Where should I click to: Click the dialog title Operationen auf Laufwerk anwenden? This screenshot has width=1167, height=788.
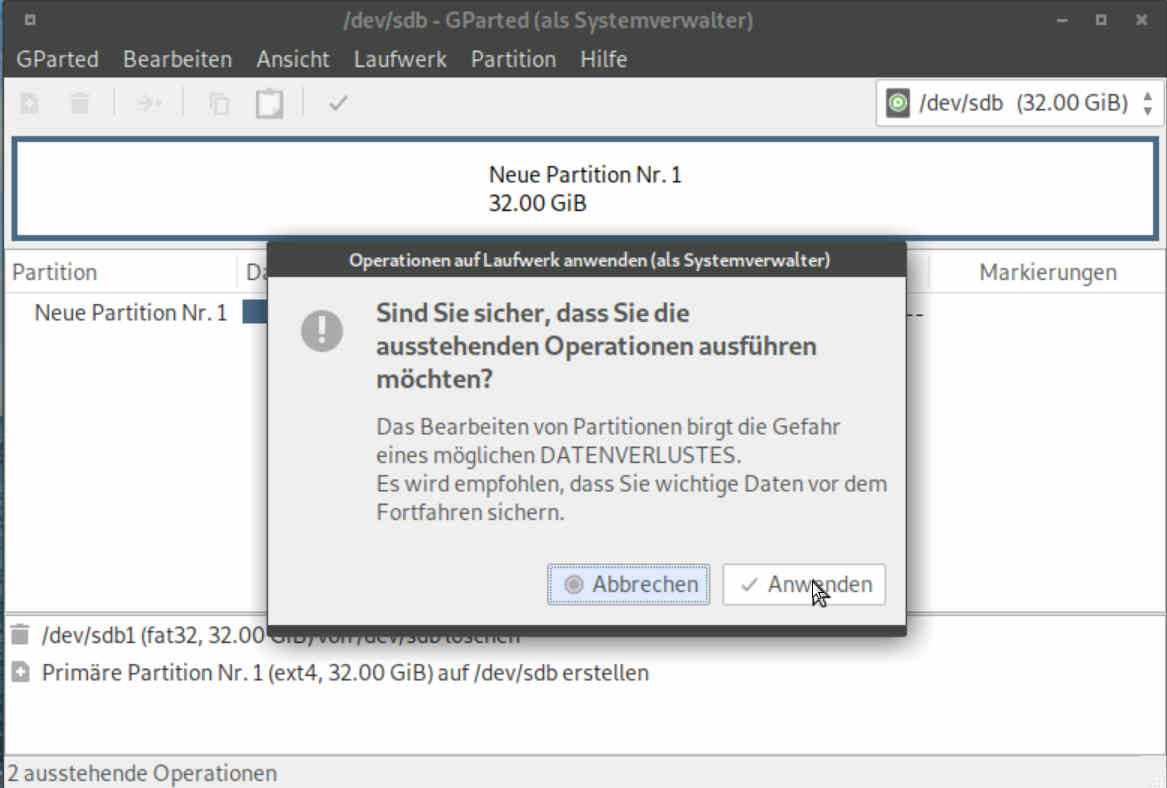pos(589,260)
